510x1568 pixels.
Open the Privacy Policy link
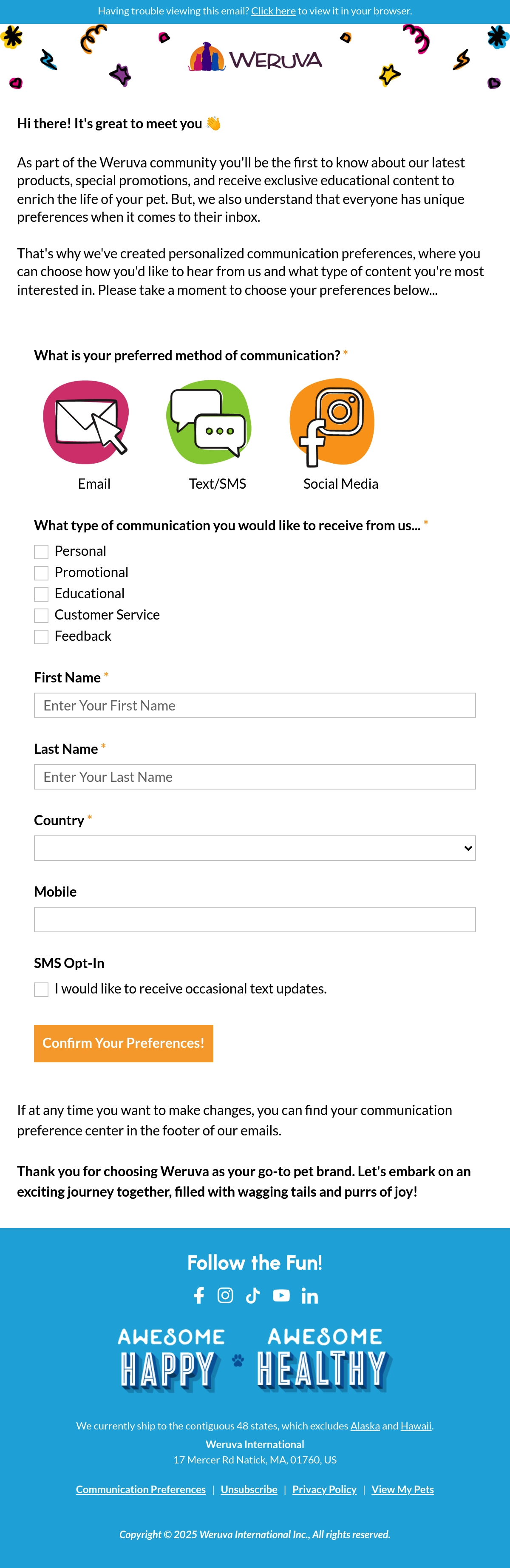coord(324,1489)
